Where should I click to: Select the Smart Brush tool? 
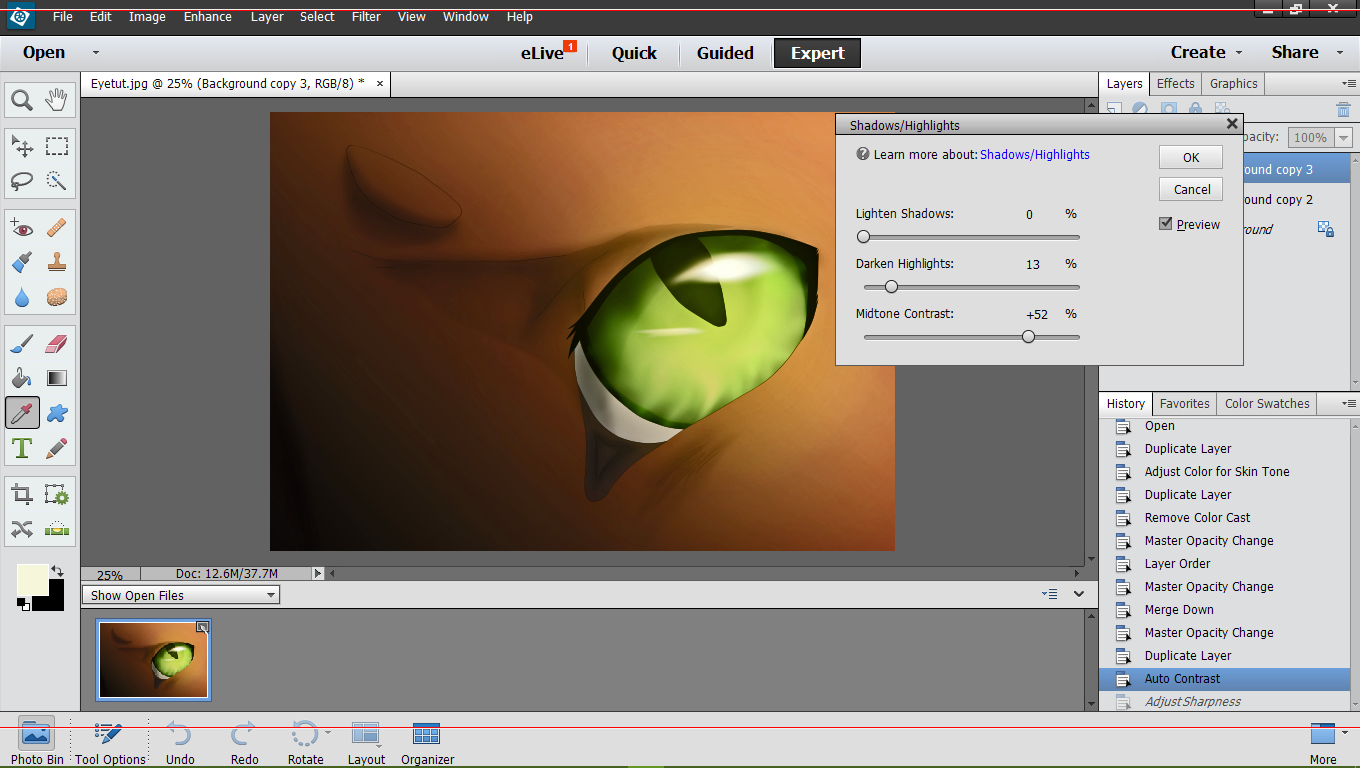click(22, 262)
